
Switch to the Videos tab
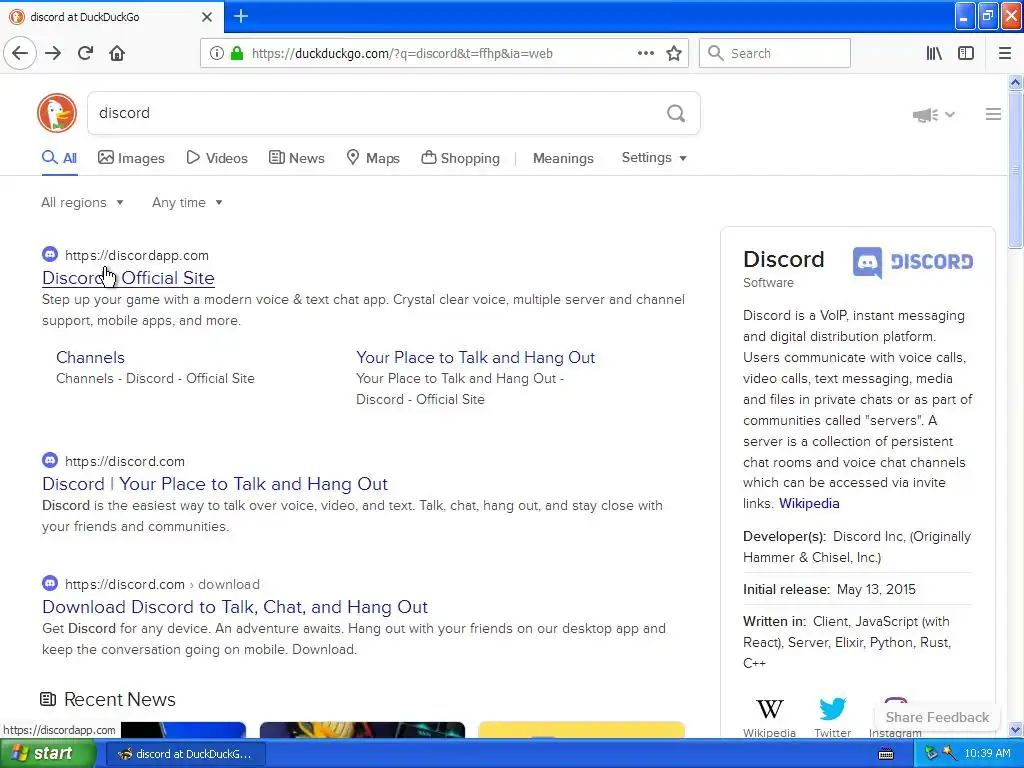click(217, 158)
